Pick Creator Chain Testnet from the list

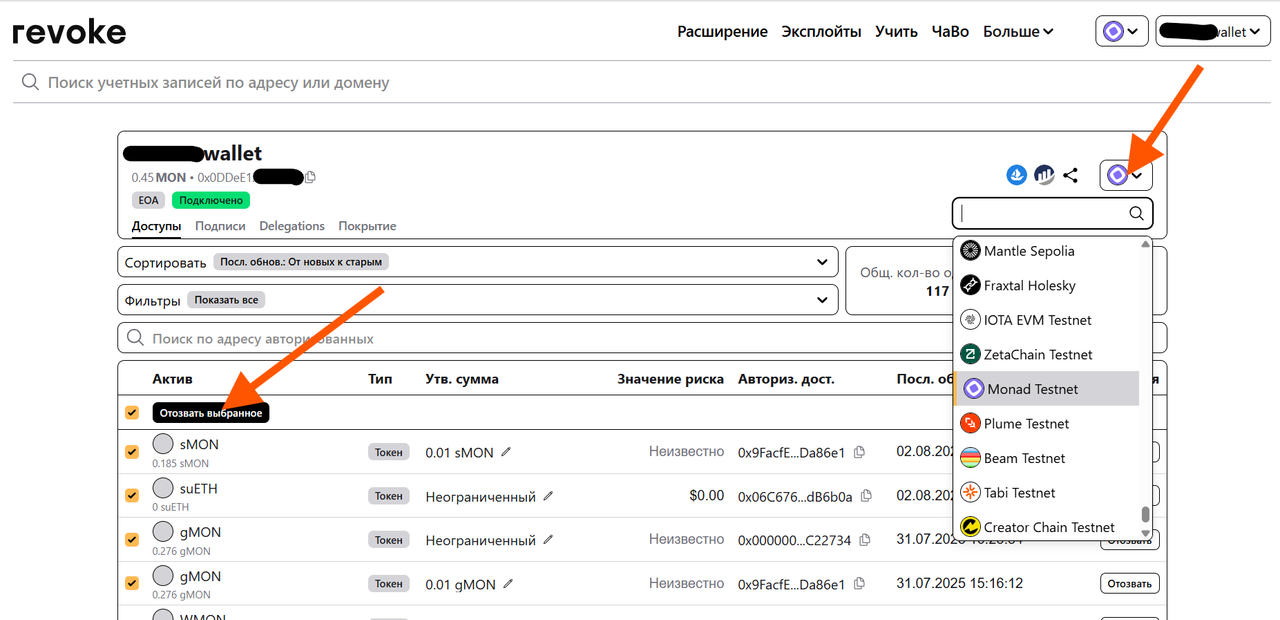click(x=1046, y=527)
